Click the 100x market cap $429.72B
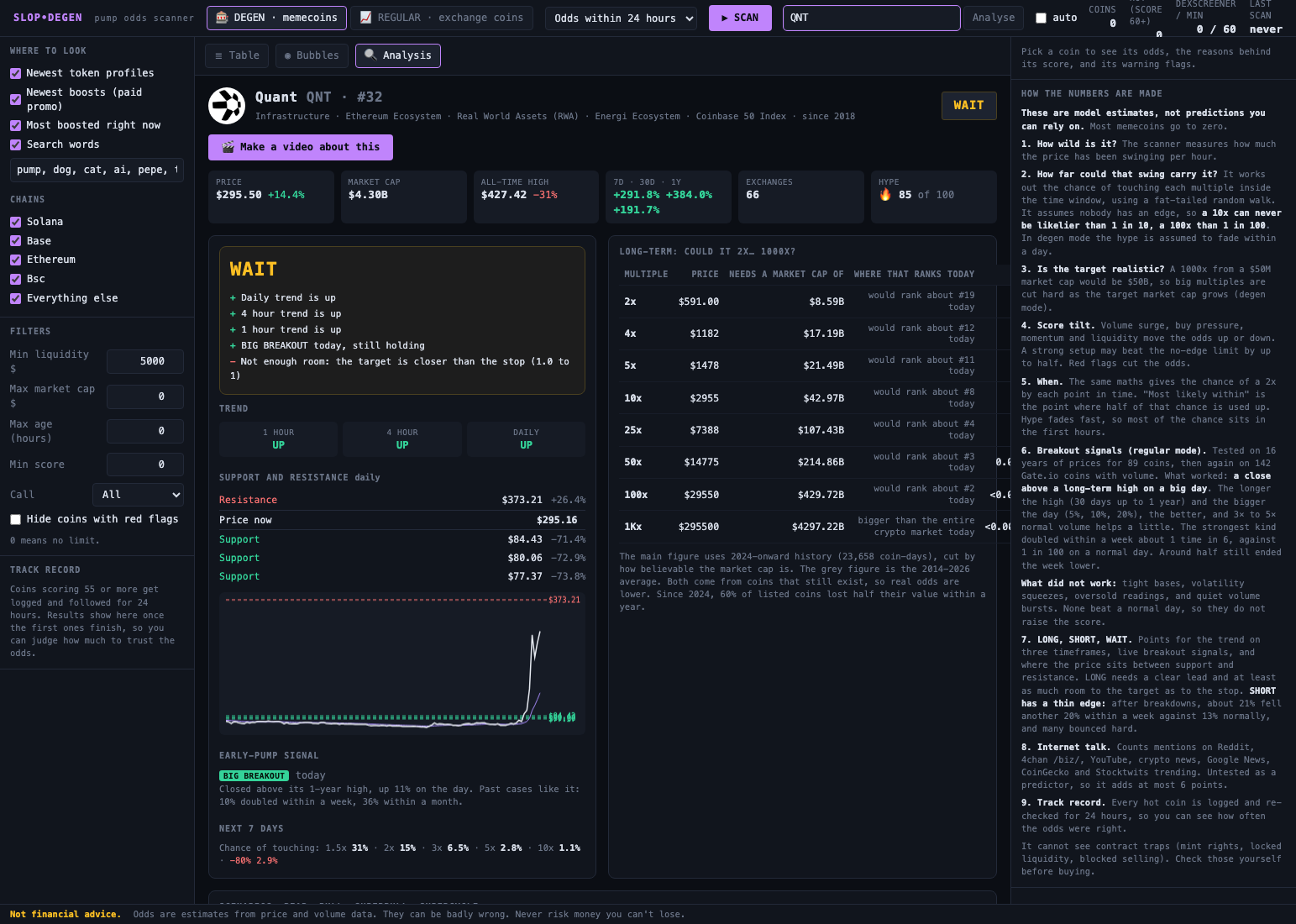The height and width of the screenshot is (924, 1296). coord(821,495)
